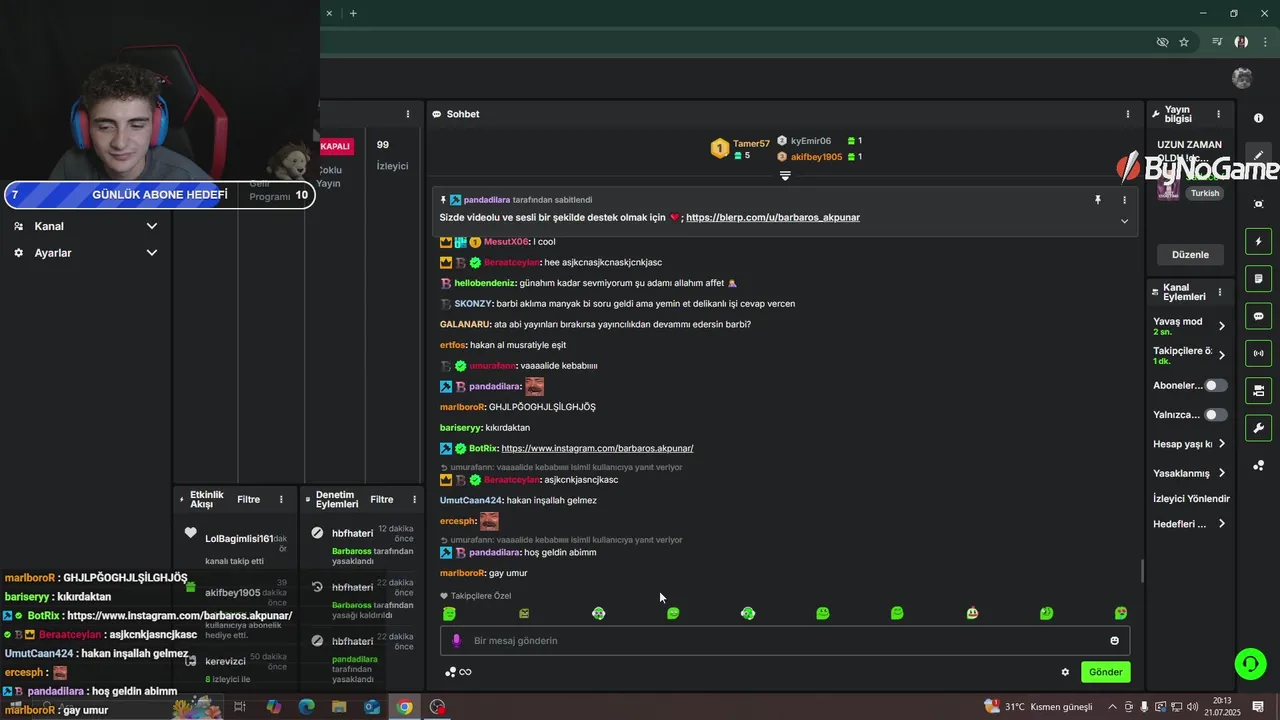Open File Explorer in the taskbar
Screen dimensions: 1280x720
[339, 707]
